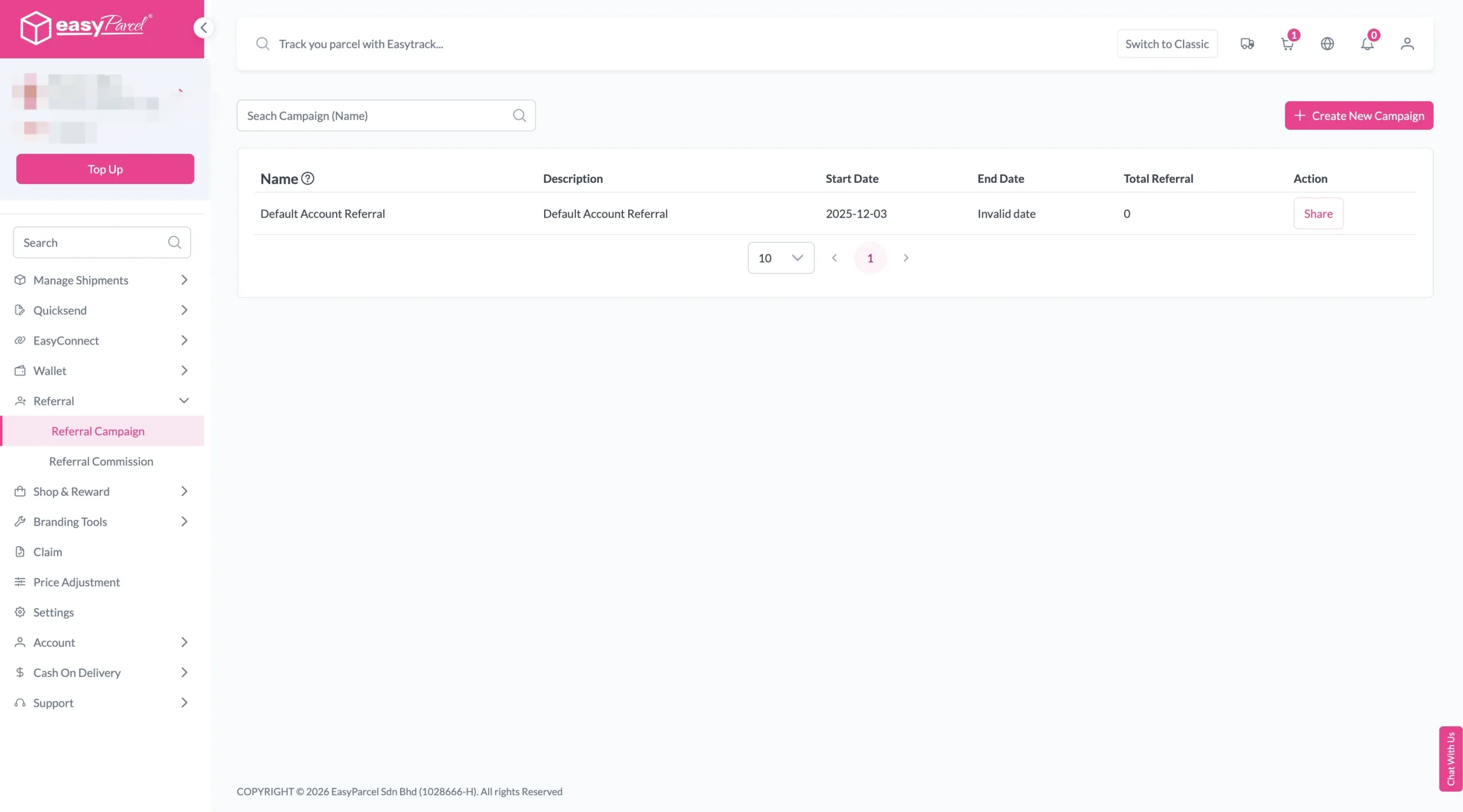This screenshot has height=812, width=1463.
Task: Click the delivery truck icon in header
Action: pos(1247,44)
